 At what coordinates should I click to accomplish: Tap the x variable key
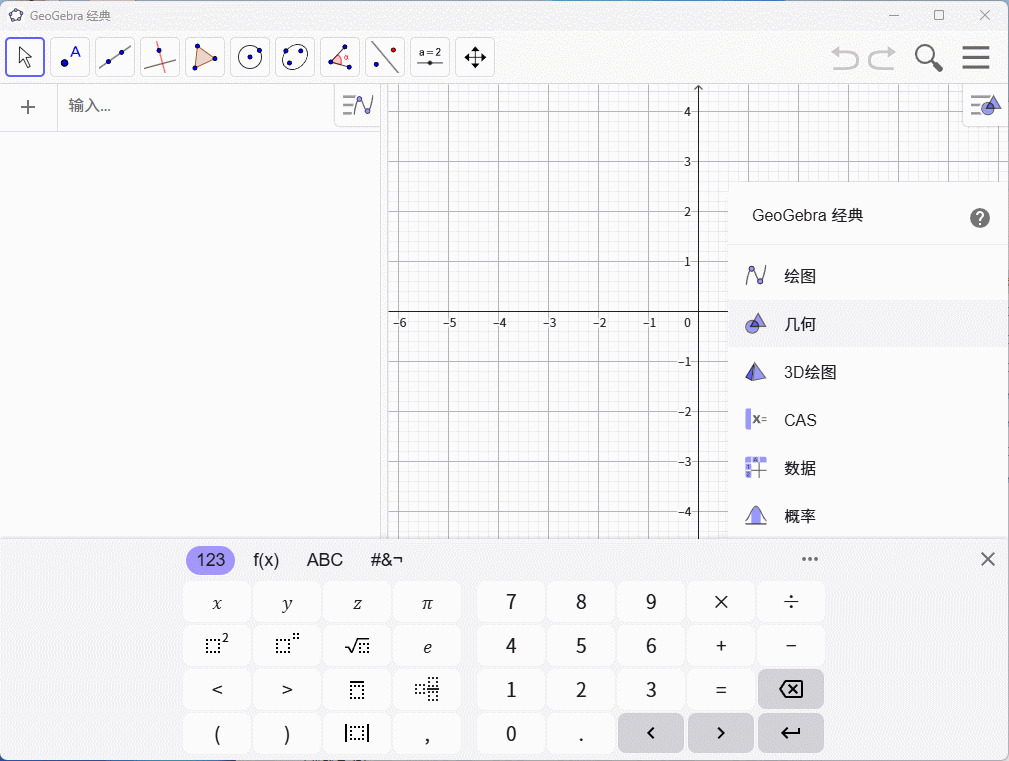[217, 602]
